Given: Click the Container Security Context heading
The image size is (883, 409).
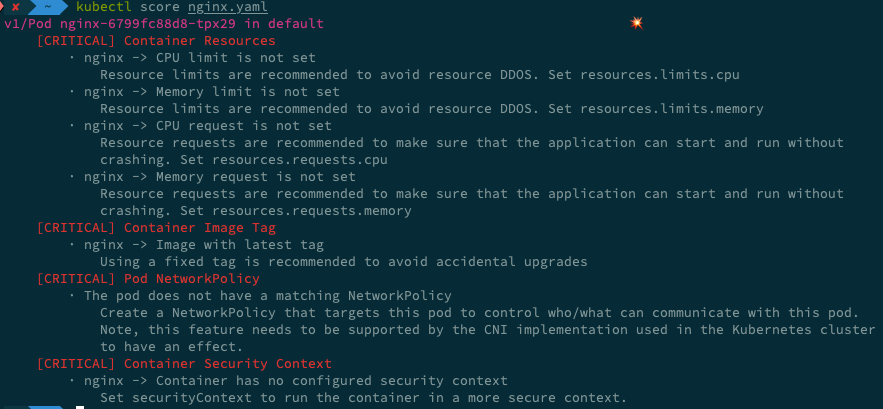Looking at the screenshot, I should tap(183, 364).
